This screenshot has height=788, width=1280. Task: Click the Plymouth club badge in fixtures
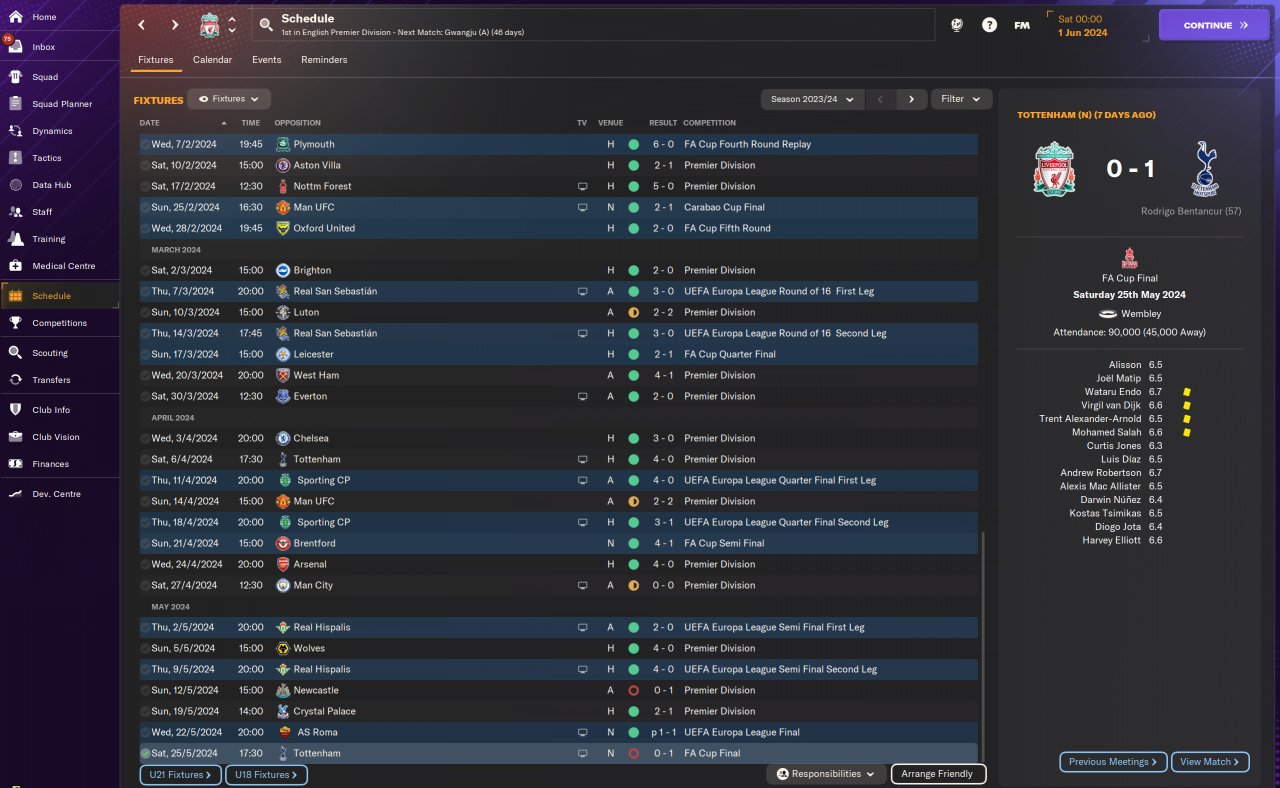(x=283, y=144)
